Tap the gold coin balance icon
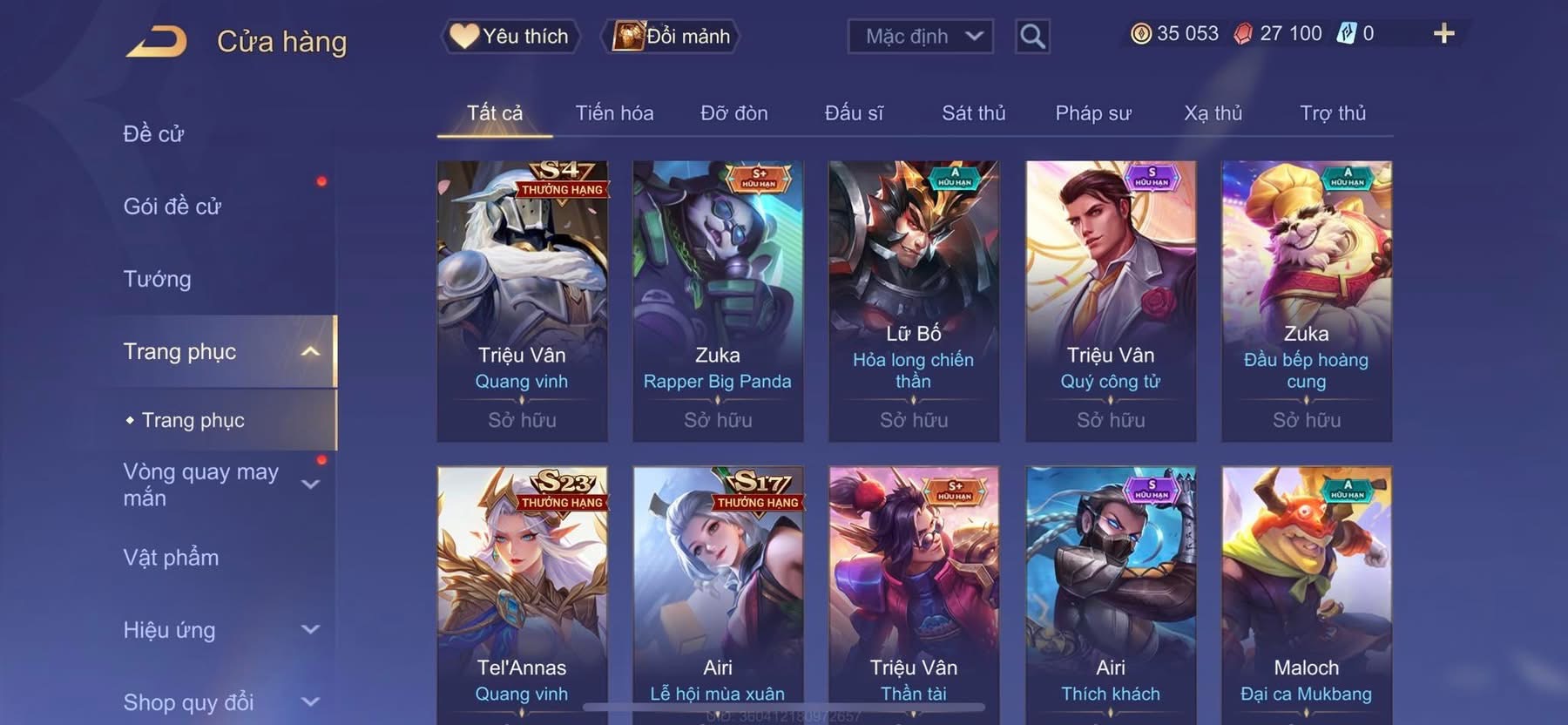Viewport: 1568px width, 725px height. coord(1140,34)
